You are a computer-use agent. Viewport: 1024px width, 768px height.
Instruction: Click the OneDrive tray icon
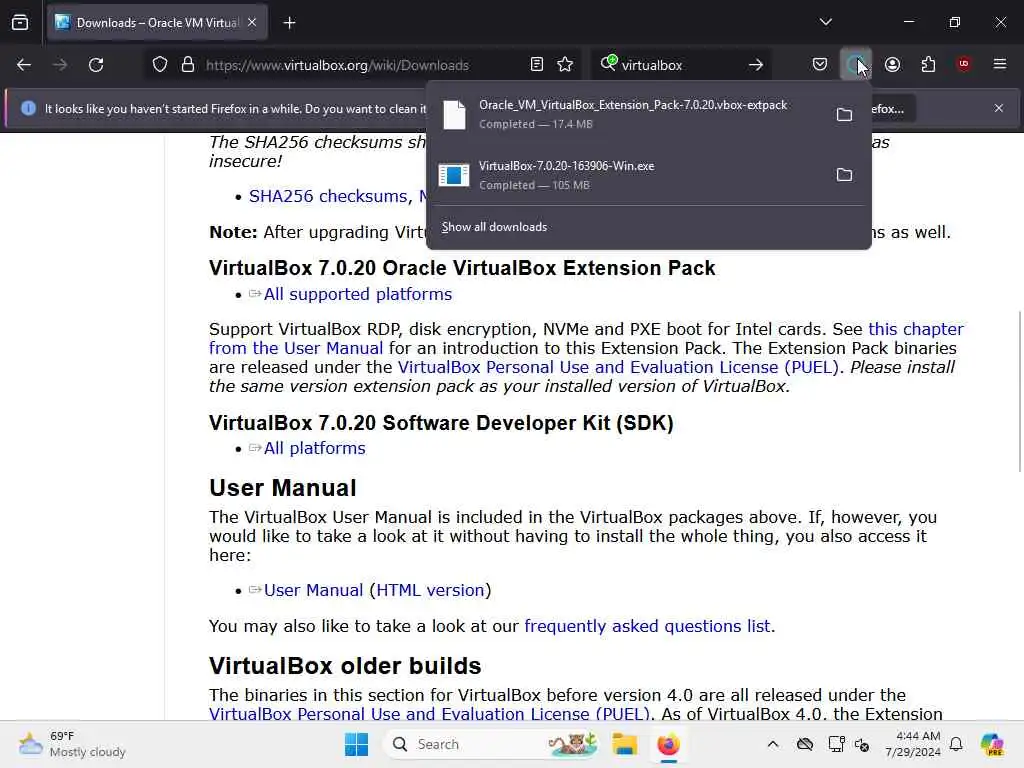click(805, 744)
